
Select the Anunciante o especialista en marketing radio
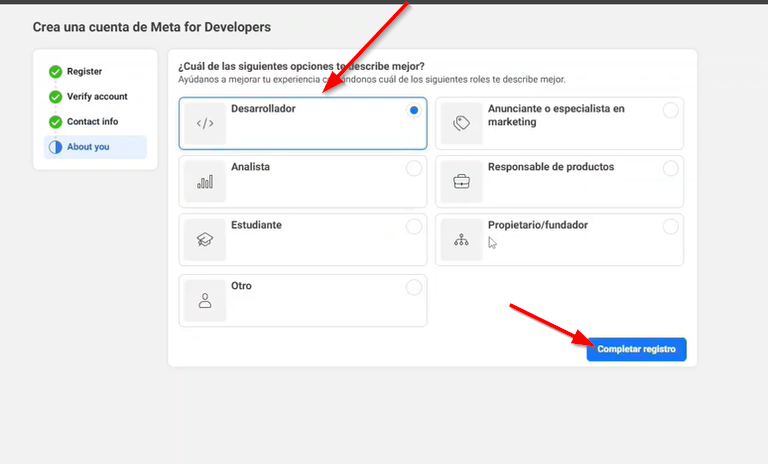[671, 110]
